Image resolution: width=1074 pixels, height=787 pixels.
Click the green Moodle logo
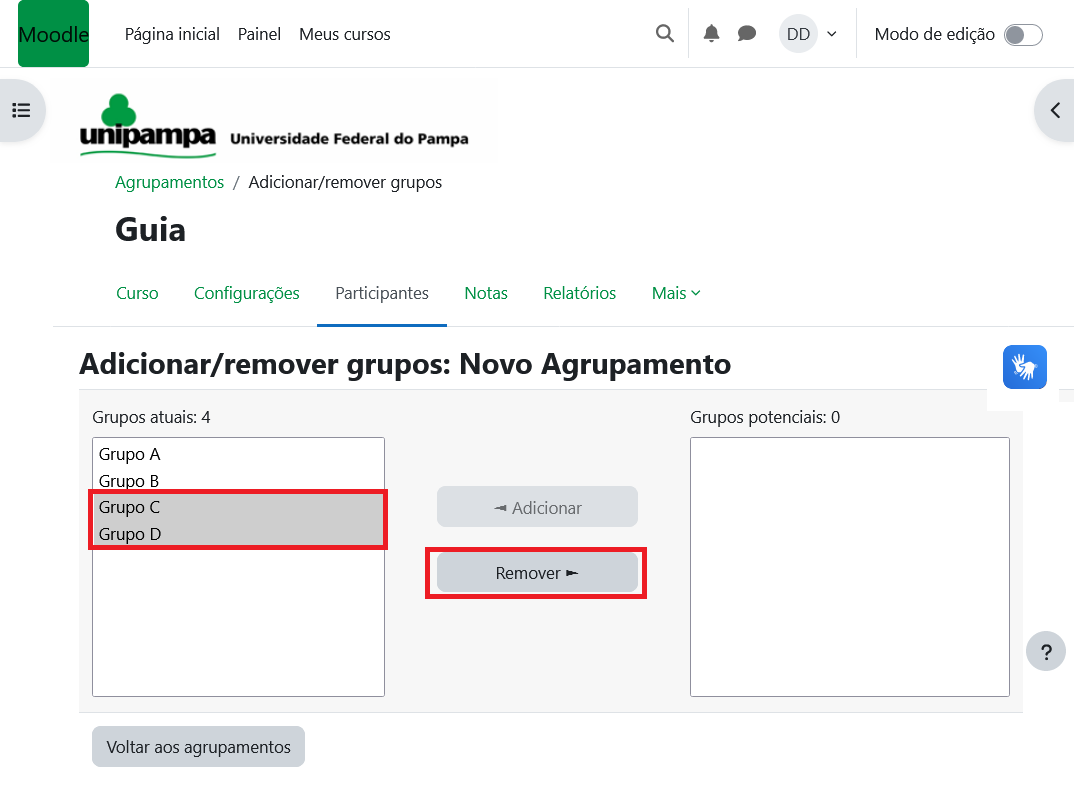(53, 34)
